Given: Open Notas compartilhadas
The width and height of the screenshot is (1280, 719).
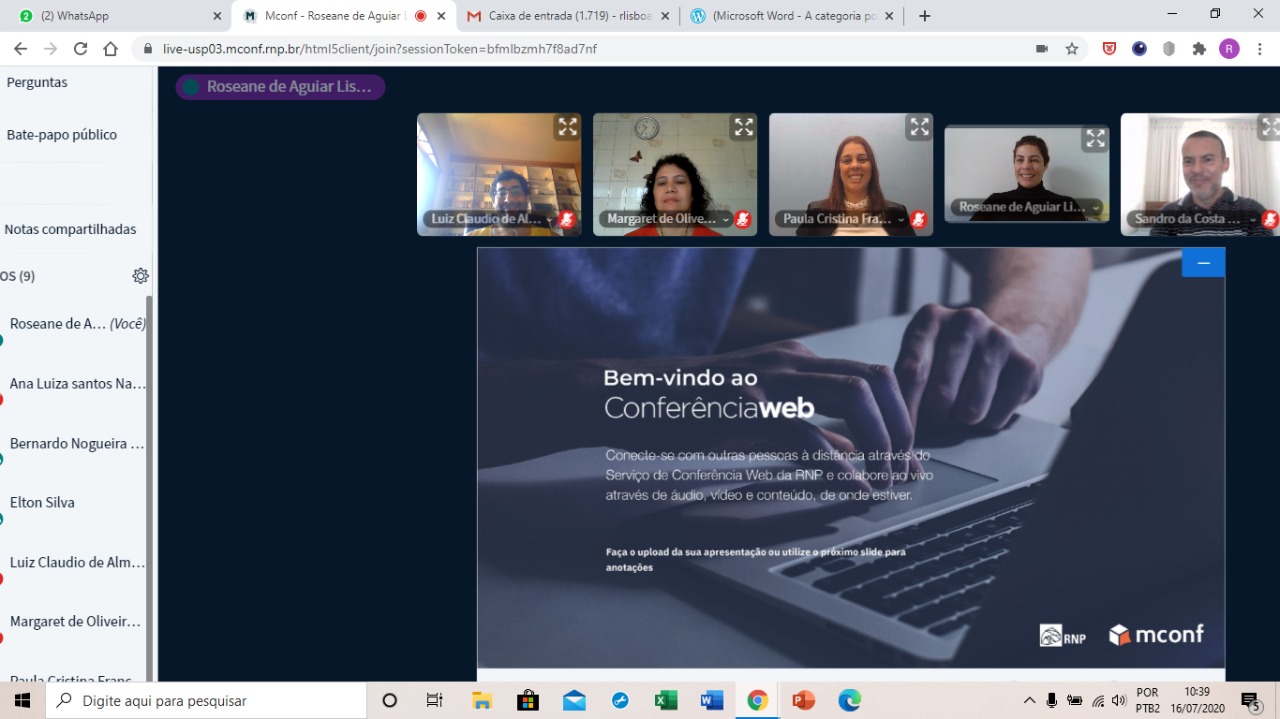Looking at the screenshot, I should pyautogui.click(x=70, y=229).
